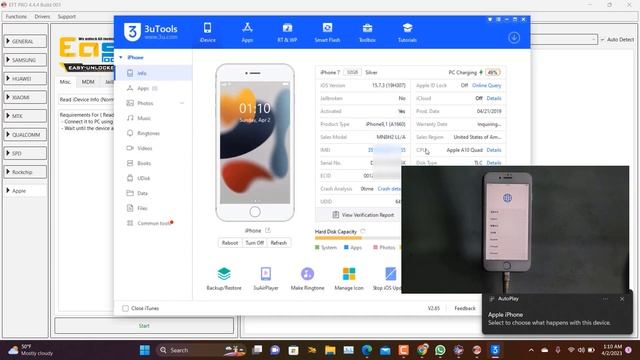Launch Make Ringtone tool

pyautogui.click(x=307, y=279)
